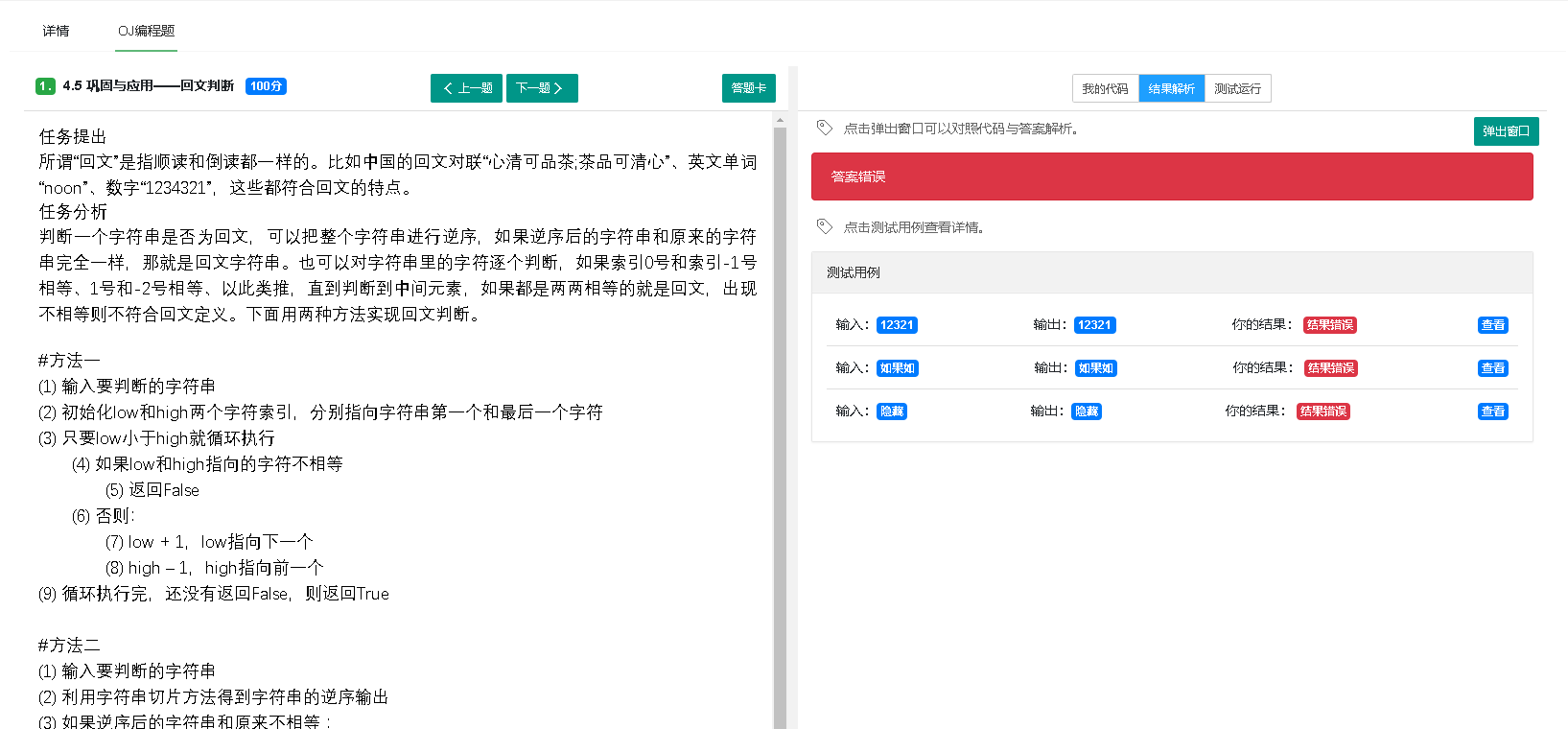View details of first test case 12321
The height and width of the screenshot is (729, 1568).
[x=1492, y=325]
